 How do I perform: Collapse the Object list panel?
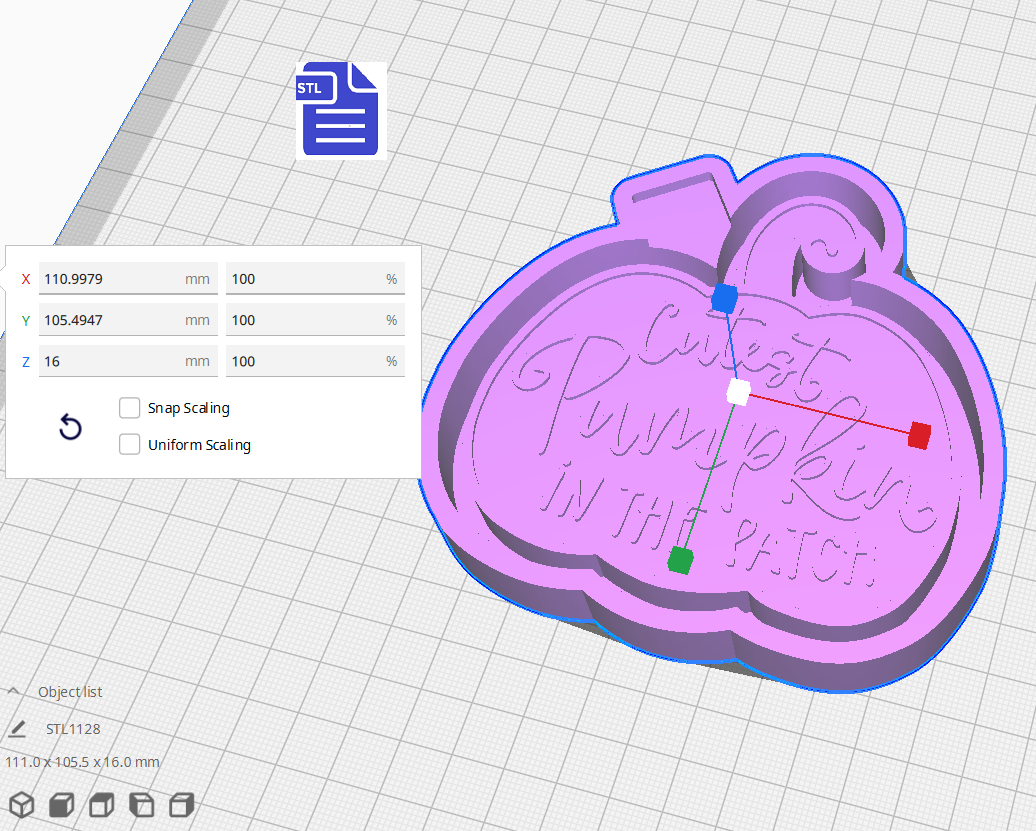[13, 690]
